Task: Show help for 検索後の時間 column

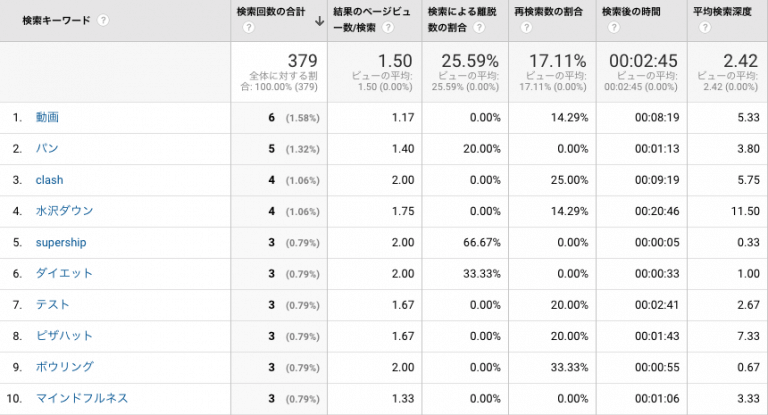Action: [614, 27]
